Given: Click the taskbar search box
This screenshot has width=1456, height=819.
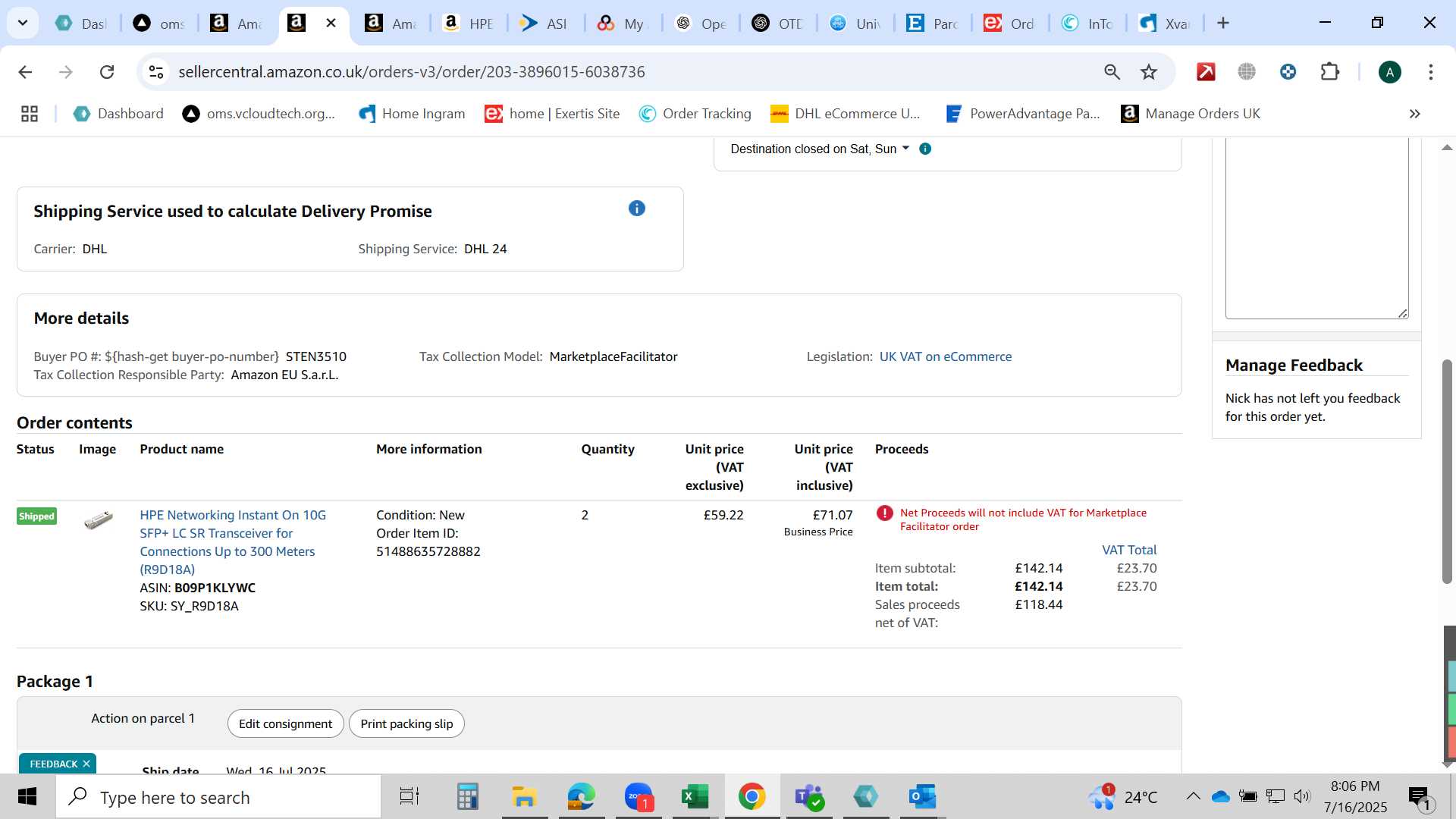Looking at the screenshot, I should tap(218, 797).
